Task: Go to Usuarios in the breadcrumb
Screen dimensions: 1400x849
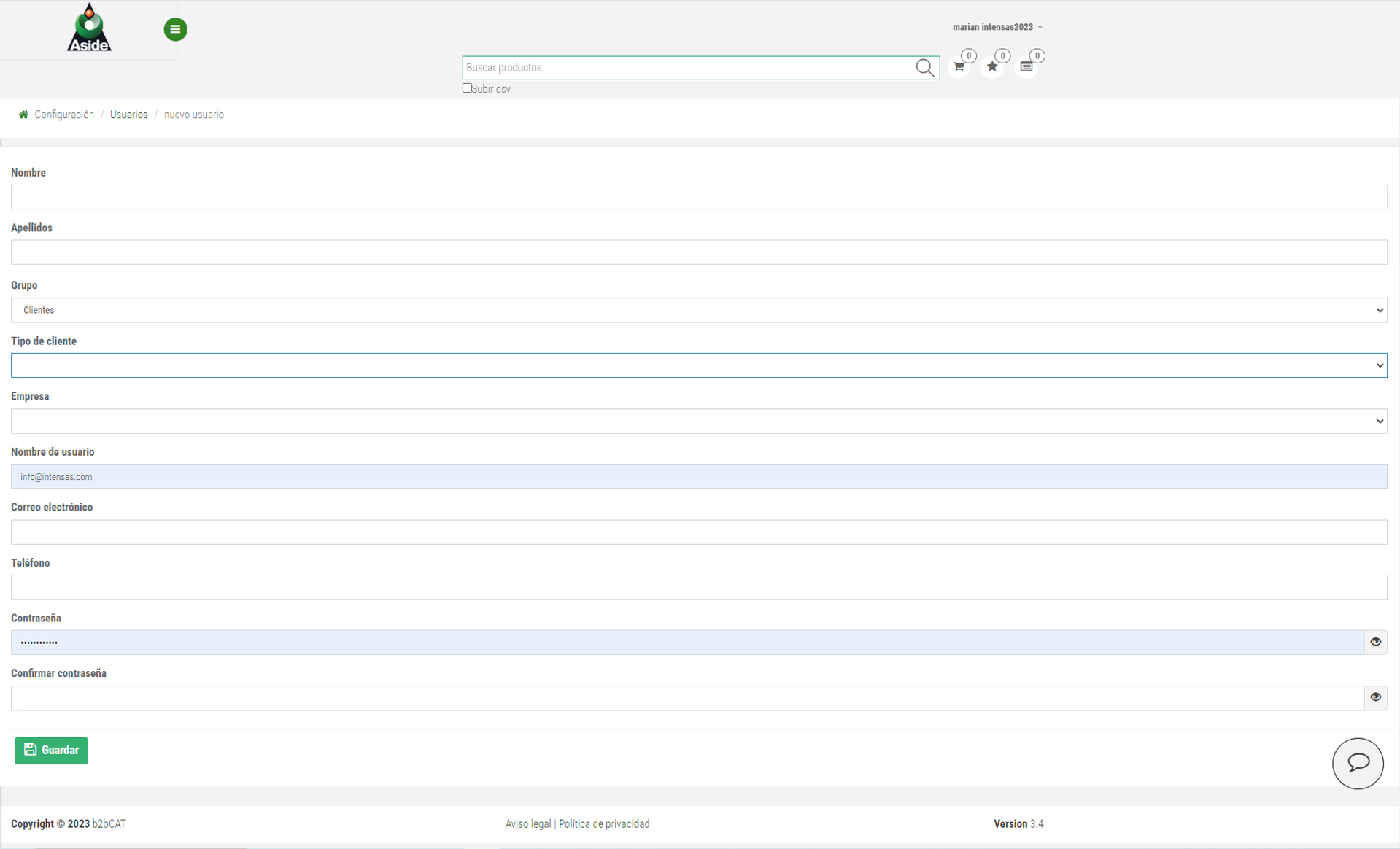Action: tap(128, 115)
